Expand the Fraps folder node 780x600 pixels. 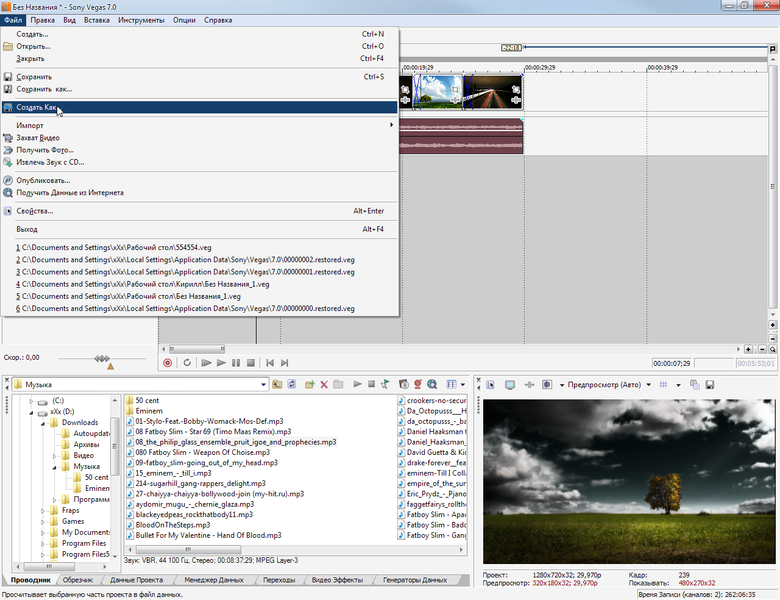click(43, 510)
